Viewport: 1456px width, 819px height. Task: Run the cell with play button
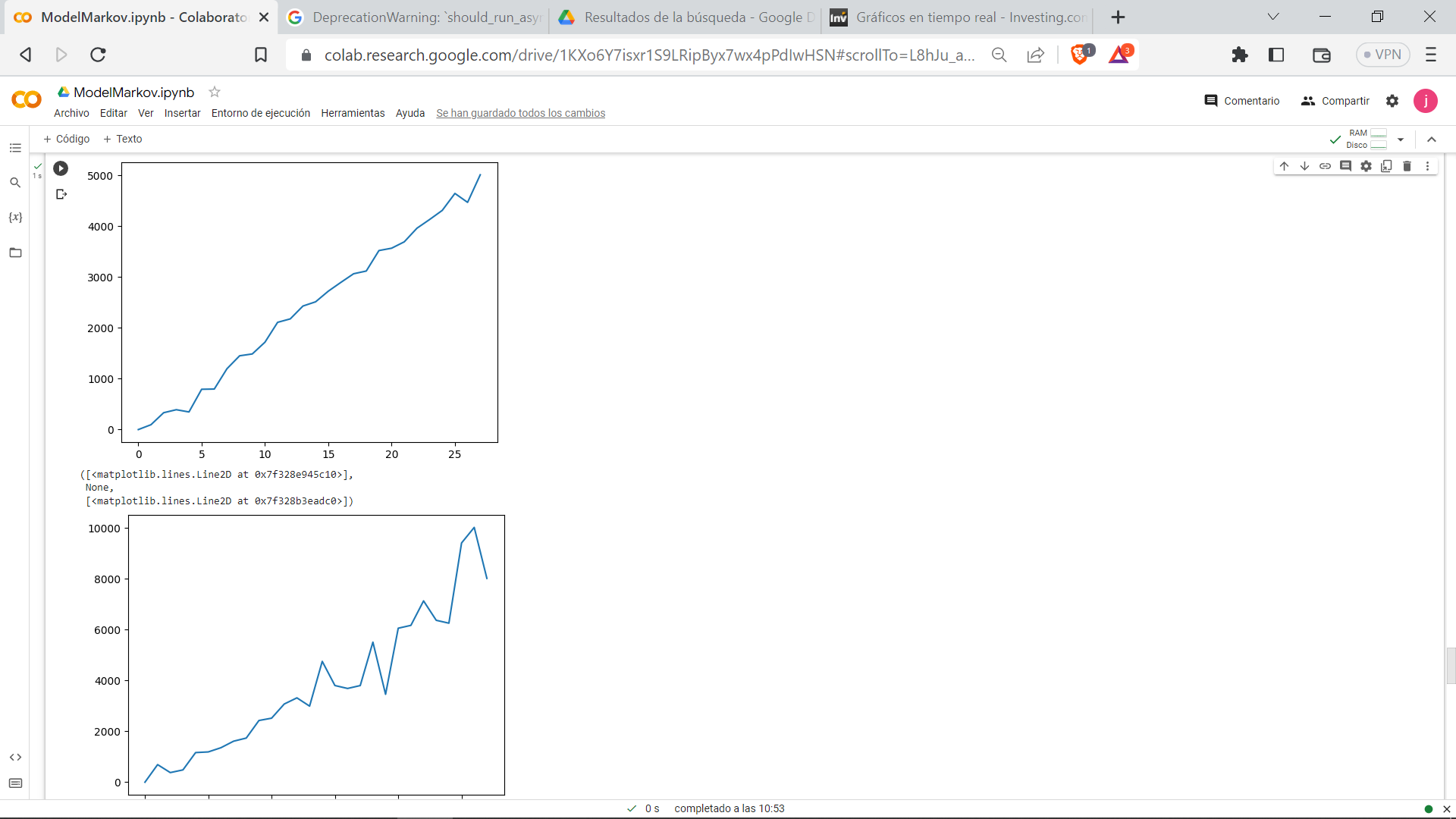[x=61, y=168]
